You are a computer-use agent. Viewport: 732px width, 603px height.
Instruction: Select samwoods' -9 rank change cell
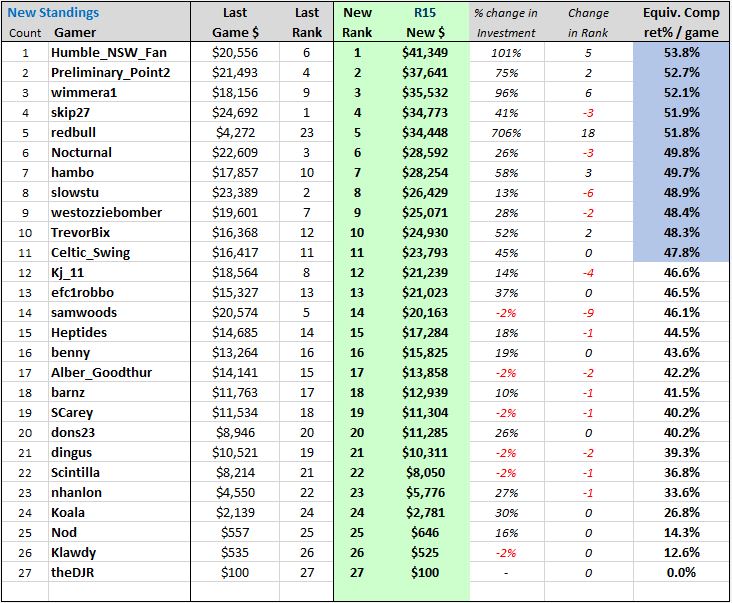[x=588, y=313]
